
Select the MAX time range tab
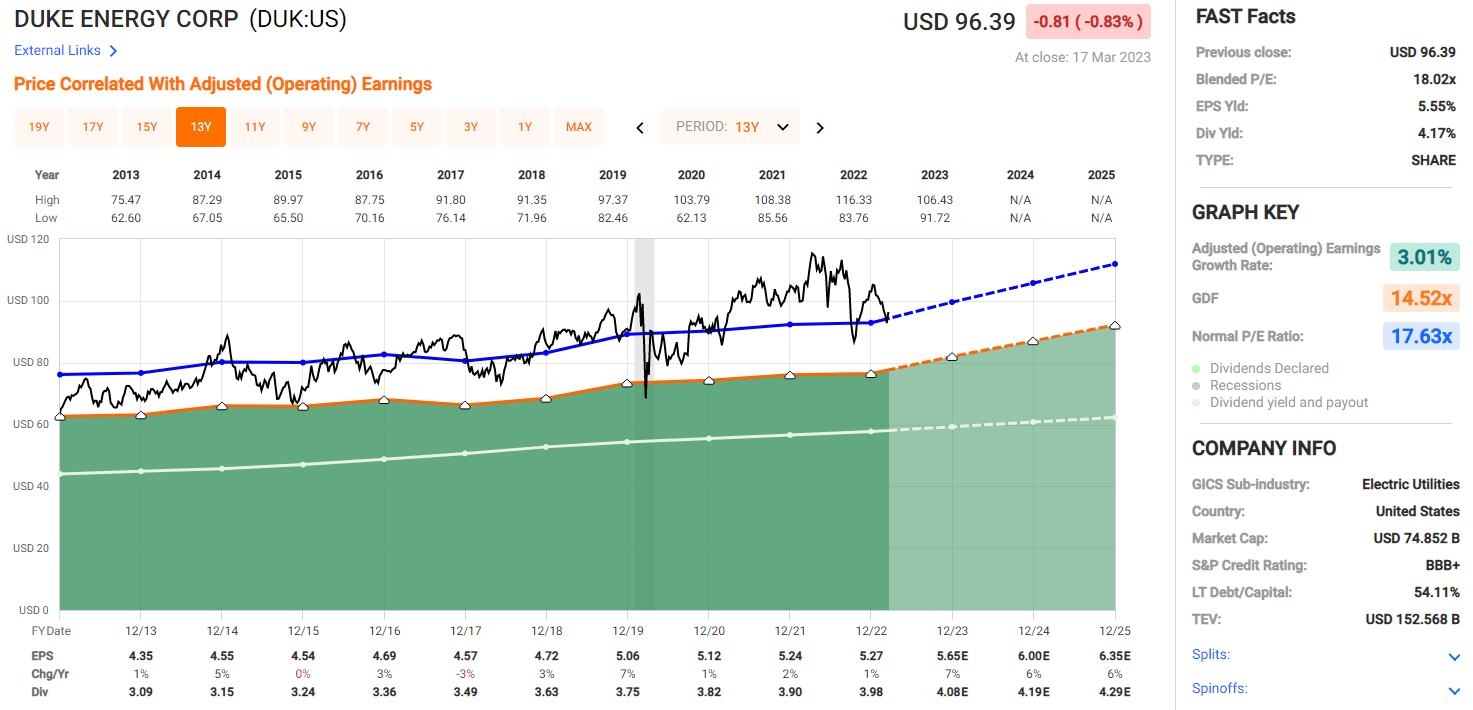click(x=579, y=127)
